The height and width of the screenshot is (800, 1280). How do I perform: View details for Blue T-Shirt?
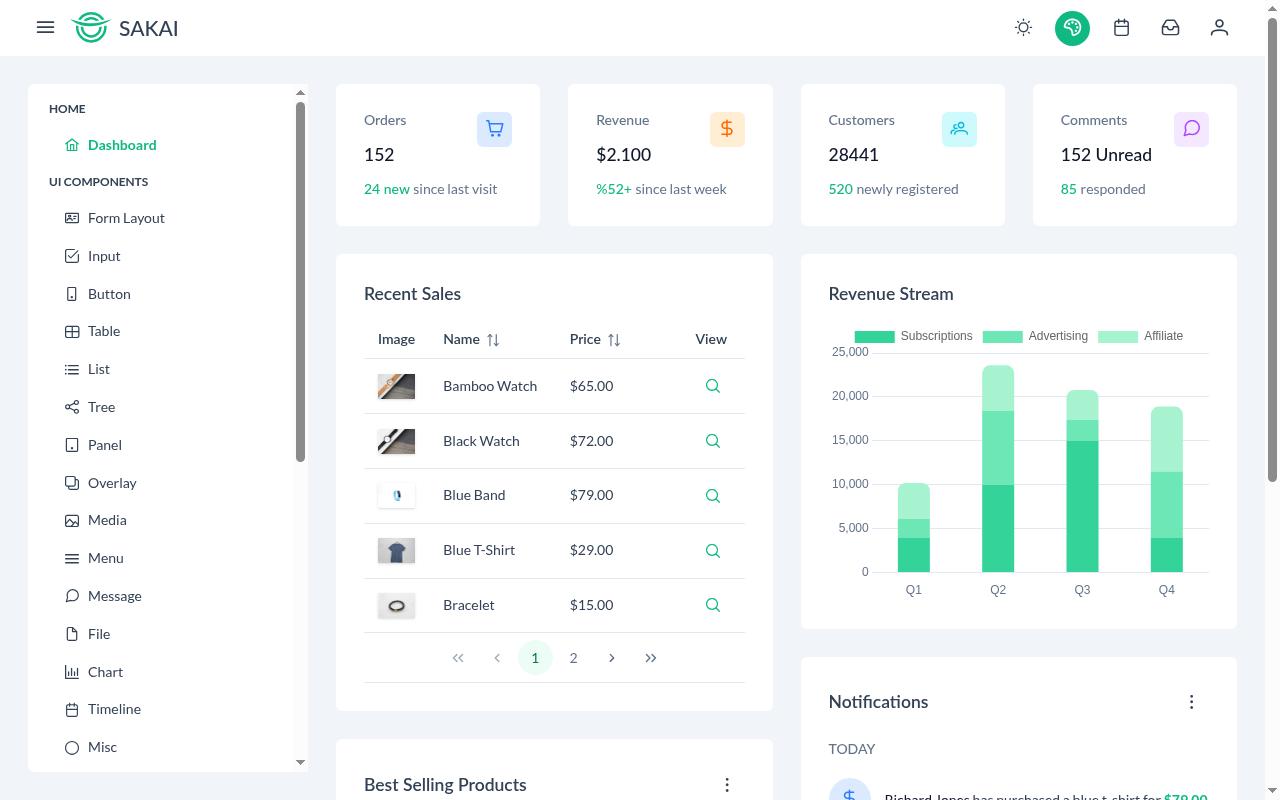(x=713, y=551)
